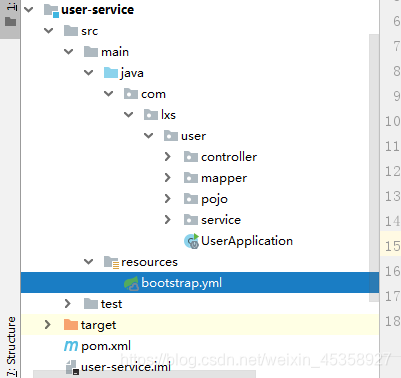Viewport: 401px width, 378px height.
Task: Select the test folder label
Action: click(x=112, y=304)
